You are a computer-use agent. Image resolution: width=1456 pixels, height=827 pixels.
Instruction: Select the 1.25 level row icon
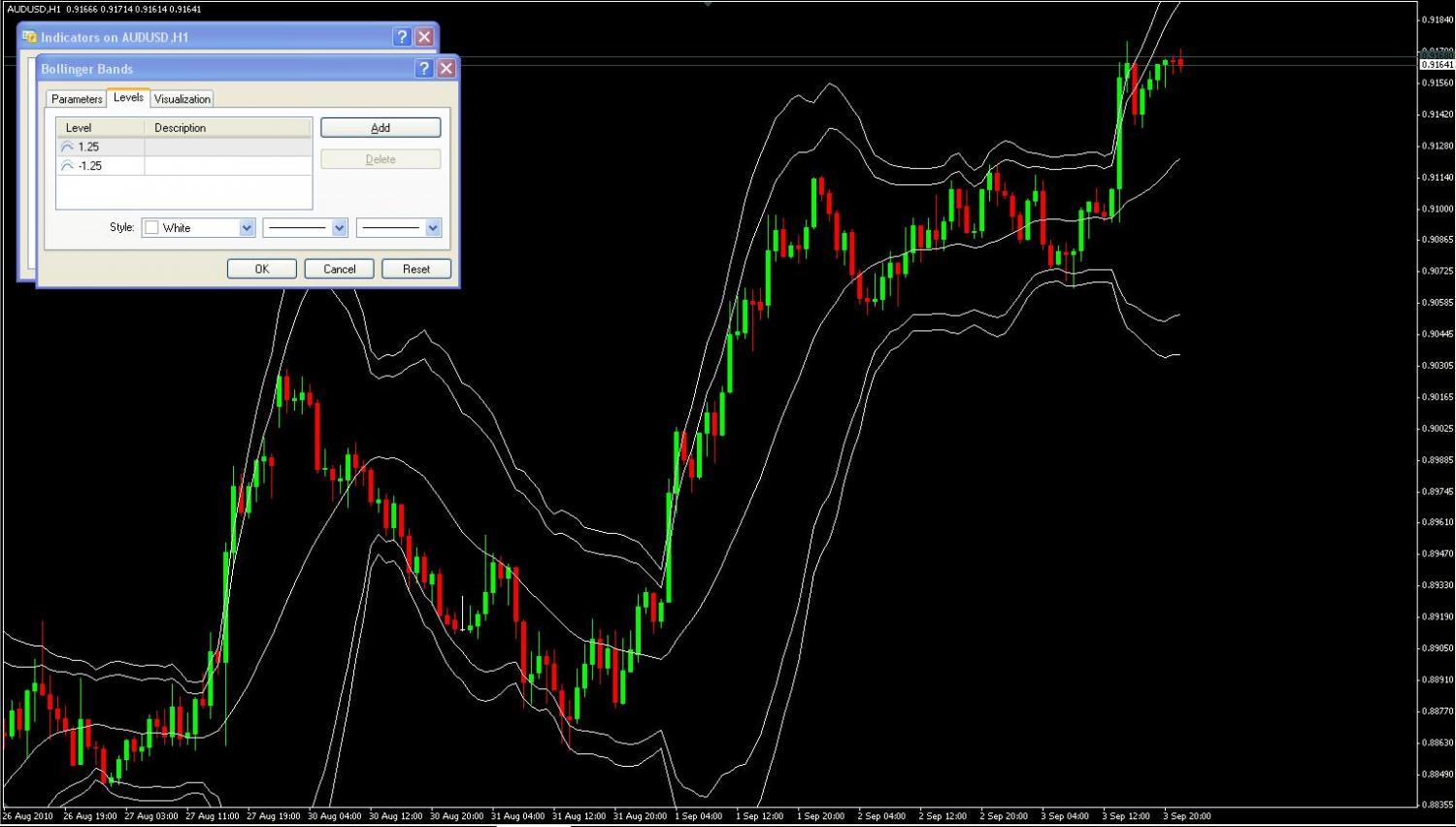[67, 147]
